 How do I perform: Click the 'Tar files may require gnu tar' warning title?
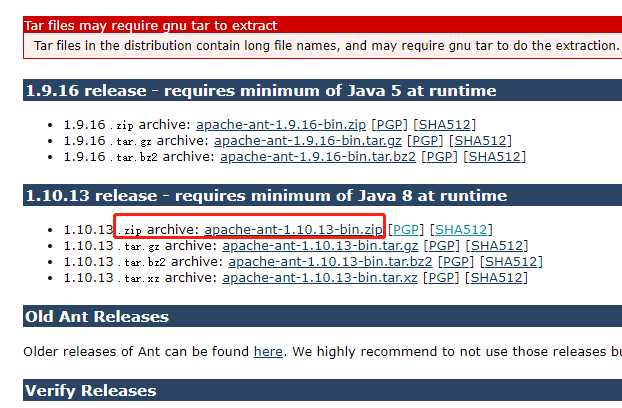pos(151,26)
